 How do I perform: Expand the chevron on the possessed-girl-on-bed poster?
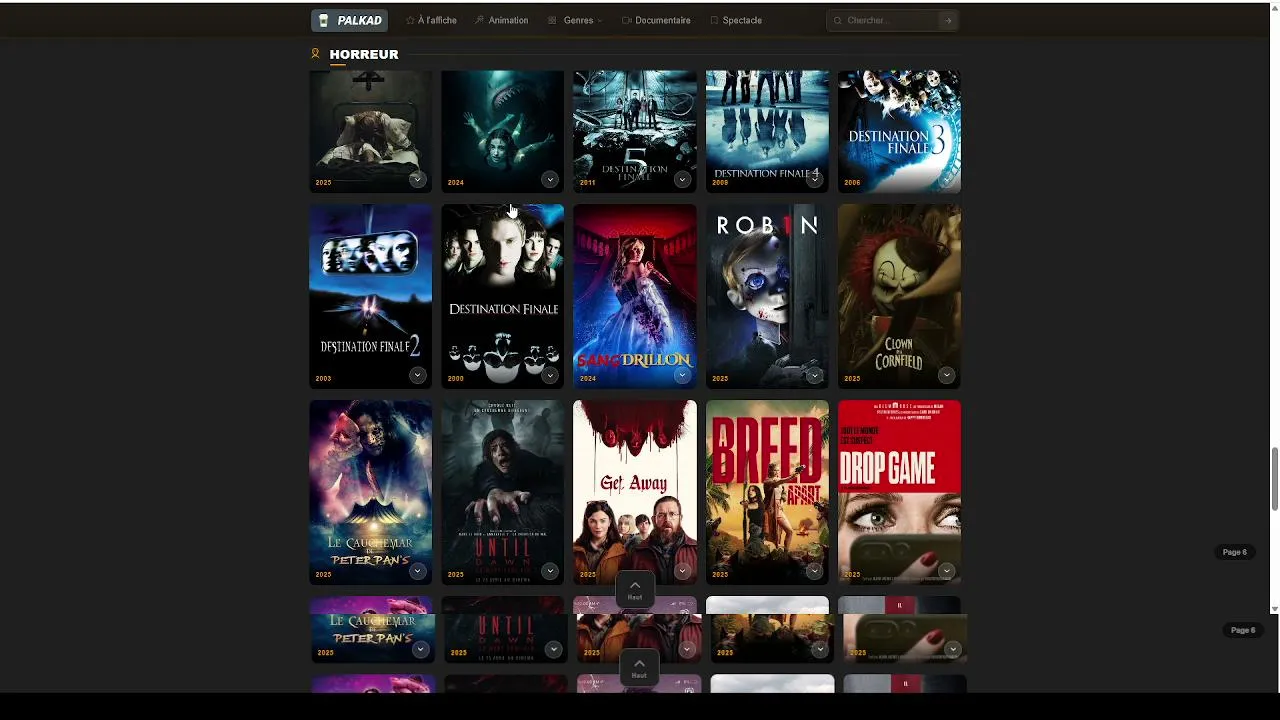coord(418,179)
